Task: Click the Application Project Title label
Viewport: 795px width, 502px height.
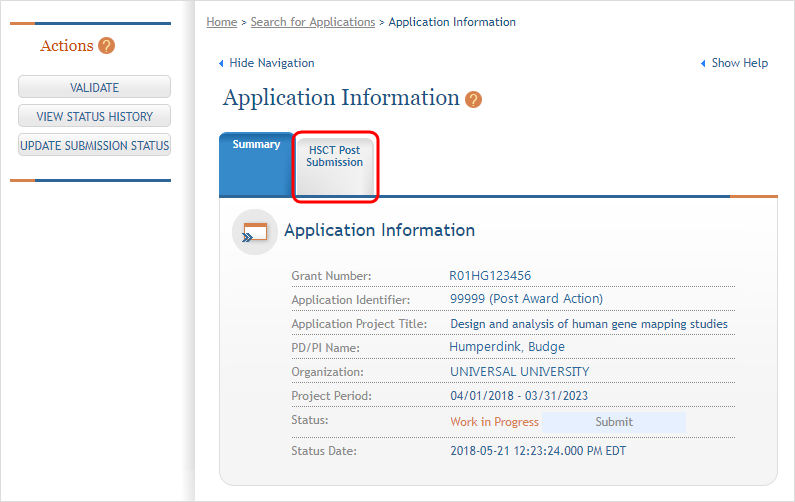Action: [359, 324]
